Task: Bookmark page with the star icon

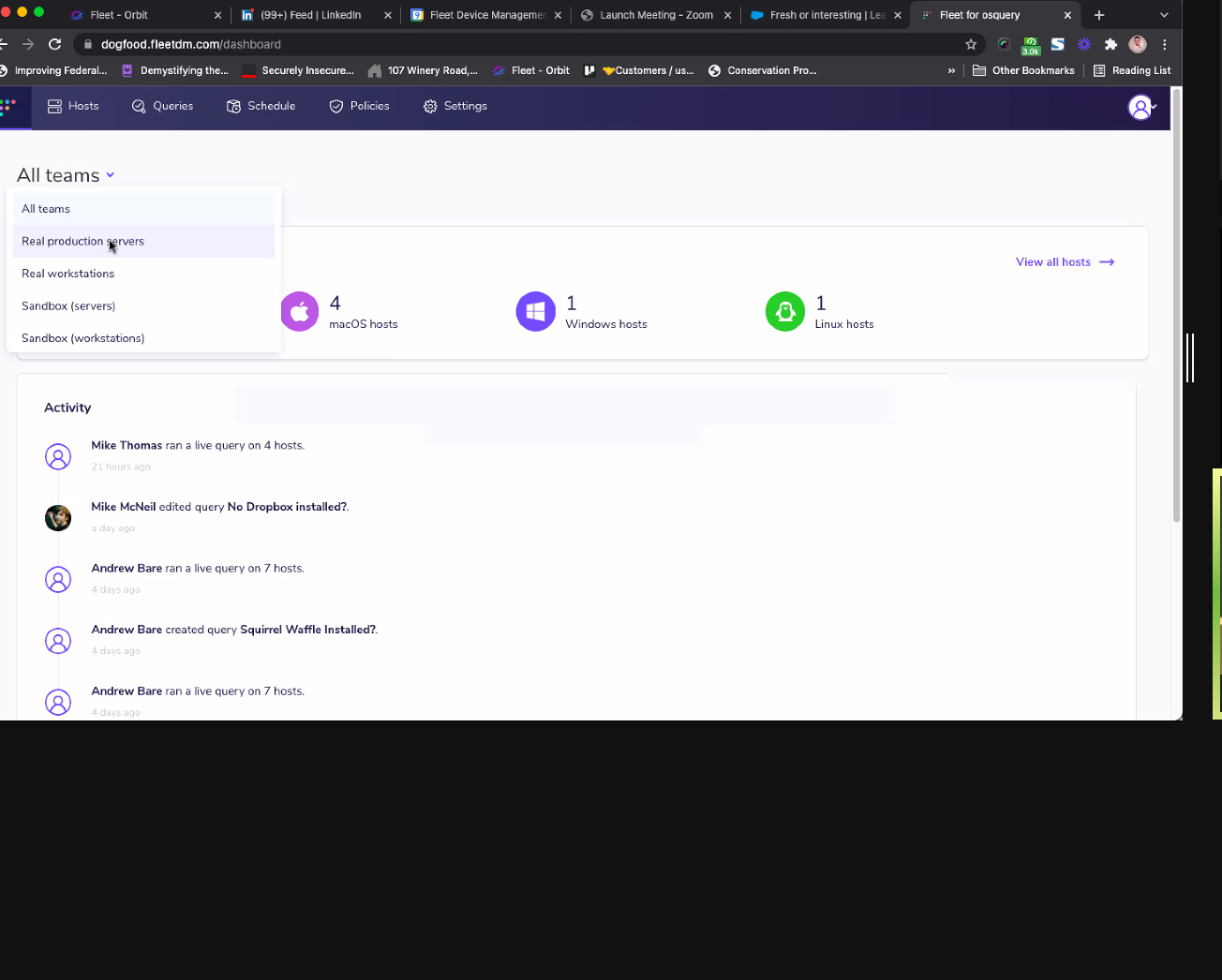Action: pos(971,44)
